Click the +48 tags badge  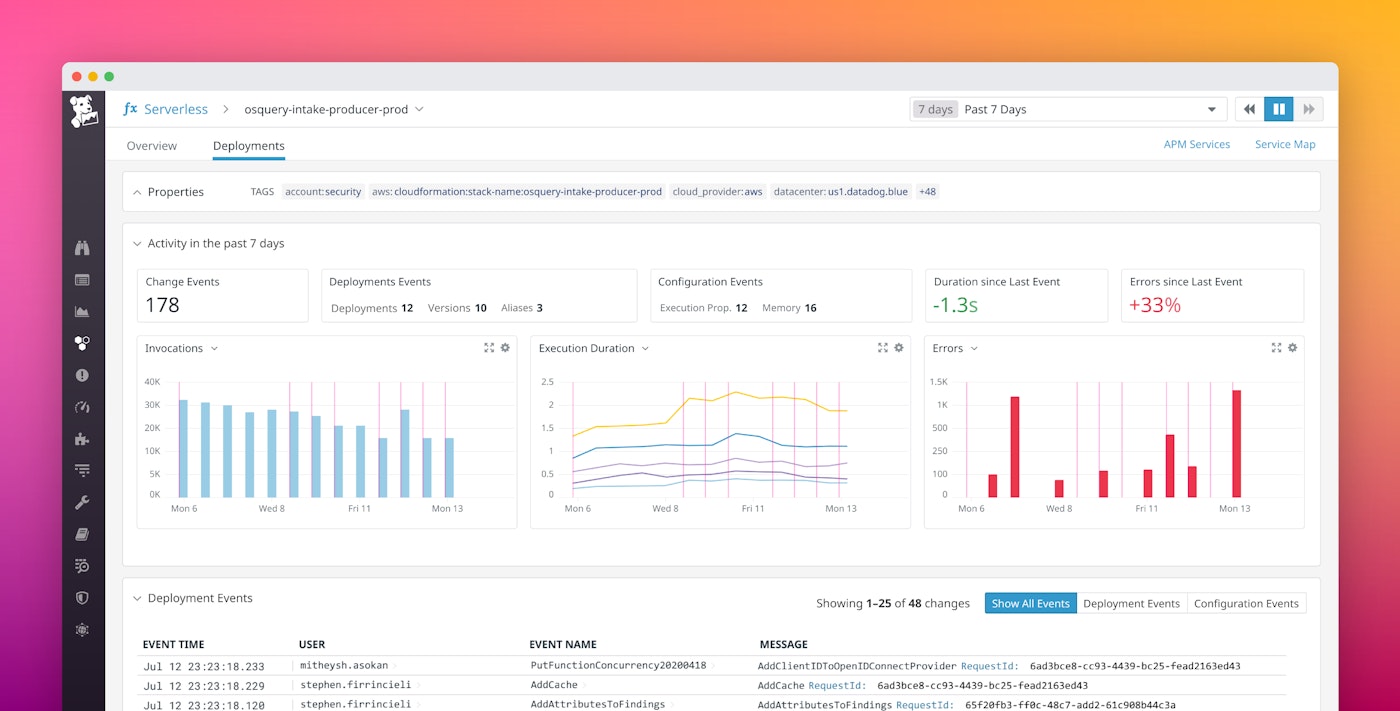[x=926, y=191]
